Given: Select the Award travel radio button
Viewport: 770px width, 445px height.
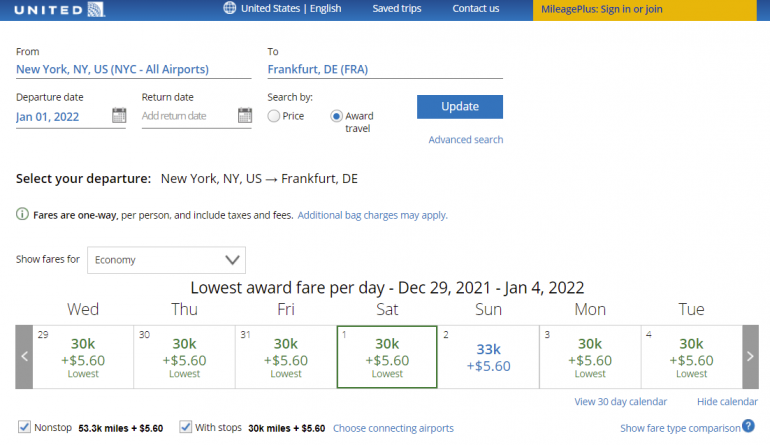Looking at the screenshot, I should click(x=337, y=116).
